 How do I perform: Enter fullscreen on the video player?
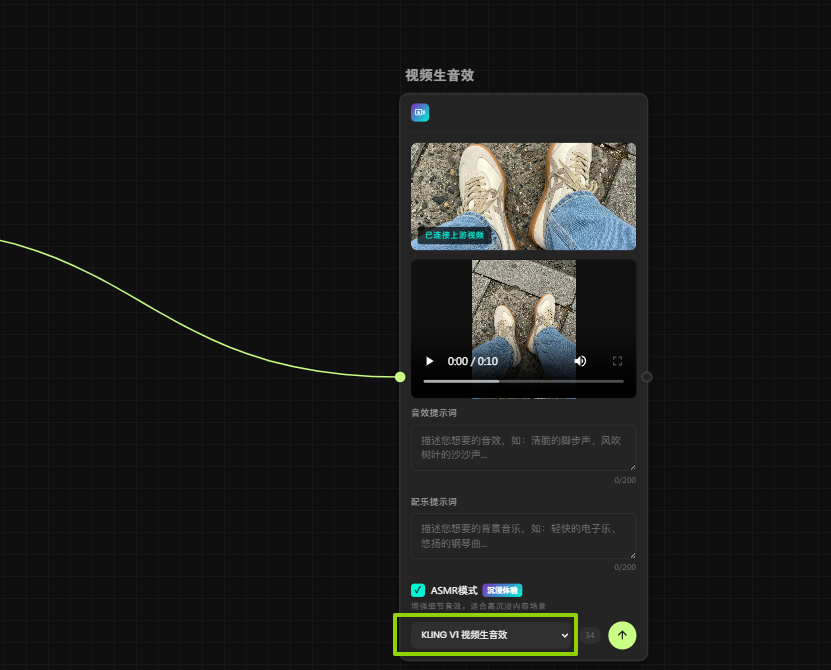pyautogui.click(x=617, y=361)
